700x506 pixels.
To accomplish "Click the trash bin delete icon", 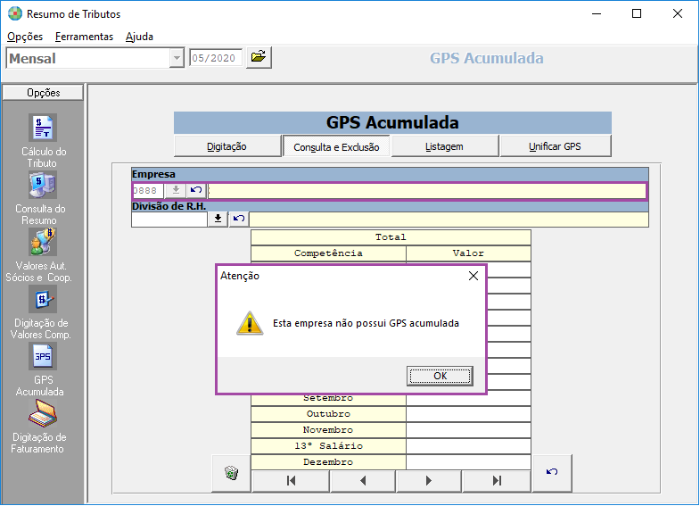I will [x=231, y=473].
